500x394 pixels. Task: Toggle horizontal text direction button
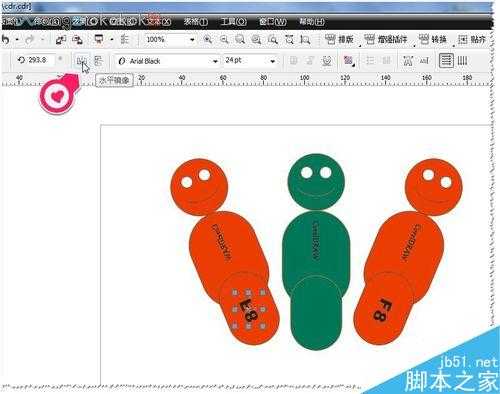446,61
